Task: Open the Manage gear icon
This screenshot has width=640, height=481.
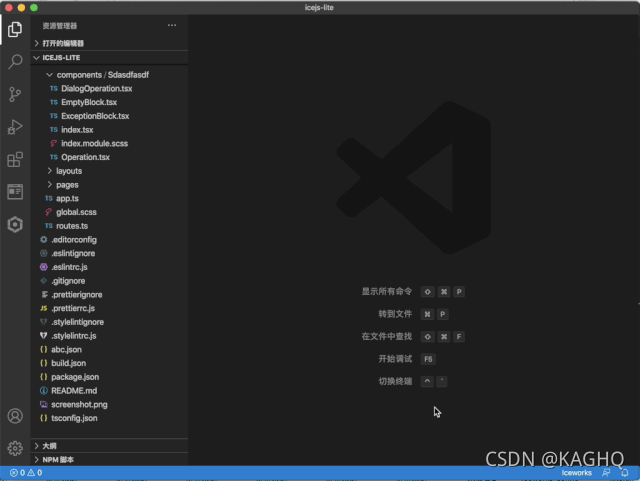Action: tap(15, 448)
